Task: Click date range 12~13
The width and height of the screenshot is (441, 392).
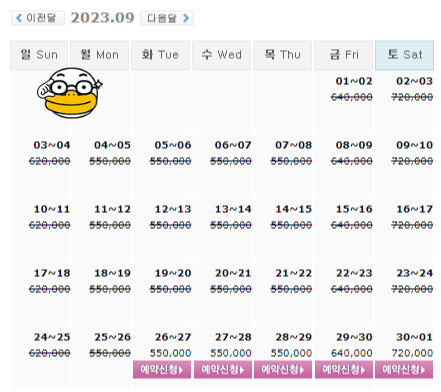Action: [x=173, y=209]
